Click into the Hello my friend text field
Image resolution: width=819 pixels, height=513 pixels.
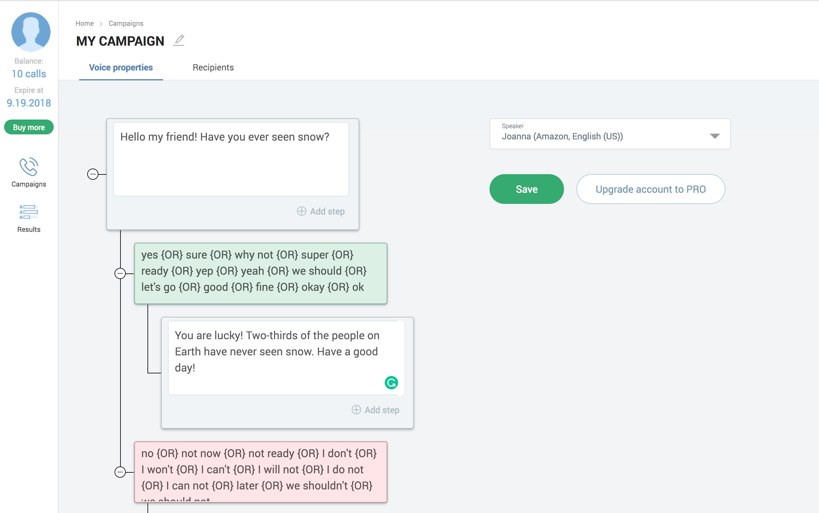click(231, 159)
